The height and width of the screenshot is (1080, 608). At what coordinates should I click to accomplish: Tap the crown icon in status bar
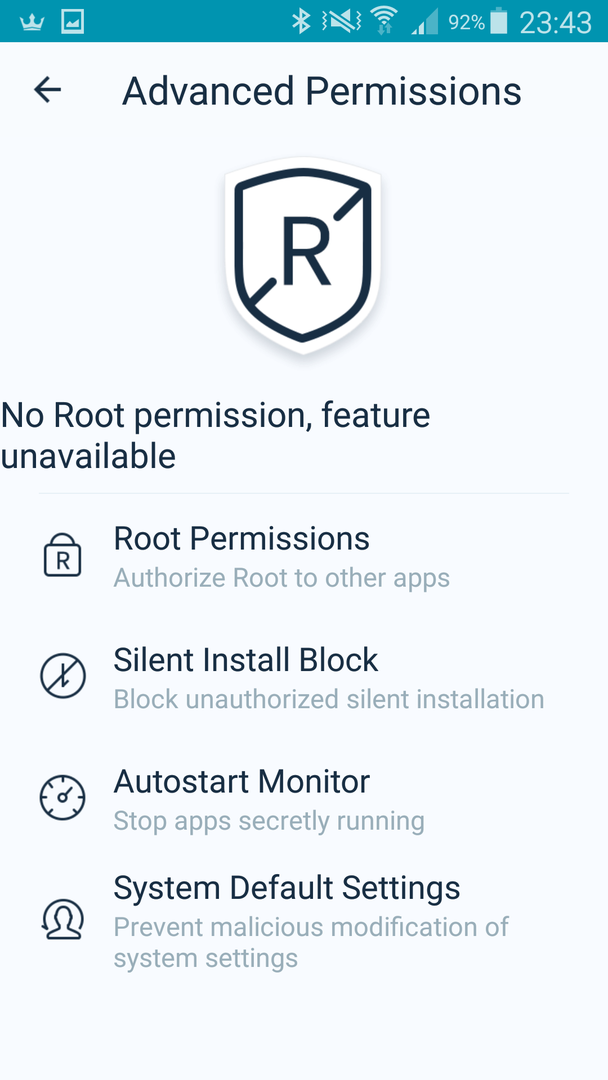point(32,22)
